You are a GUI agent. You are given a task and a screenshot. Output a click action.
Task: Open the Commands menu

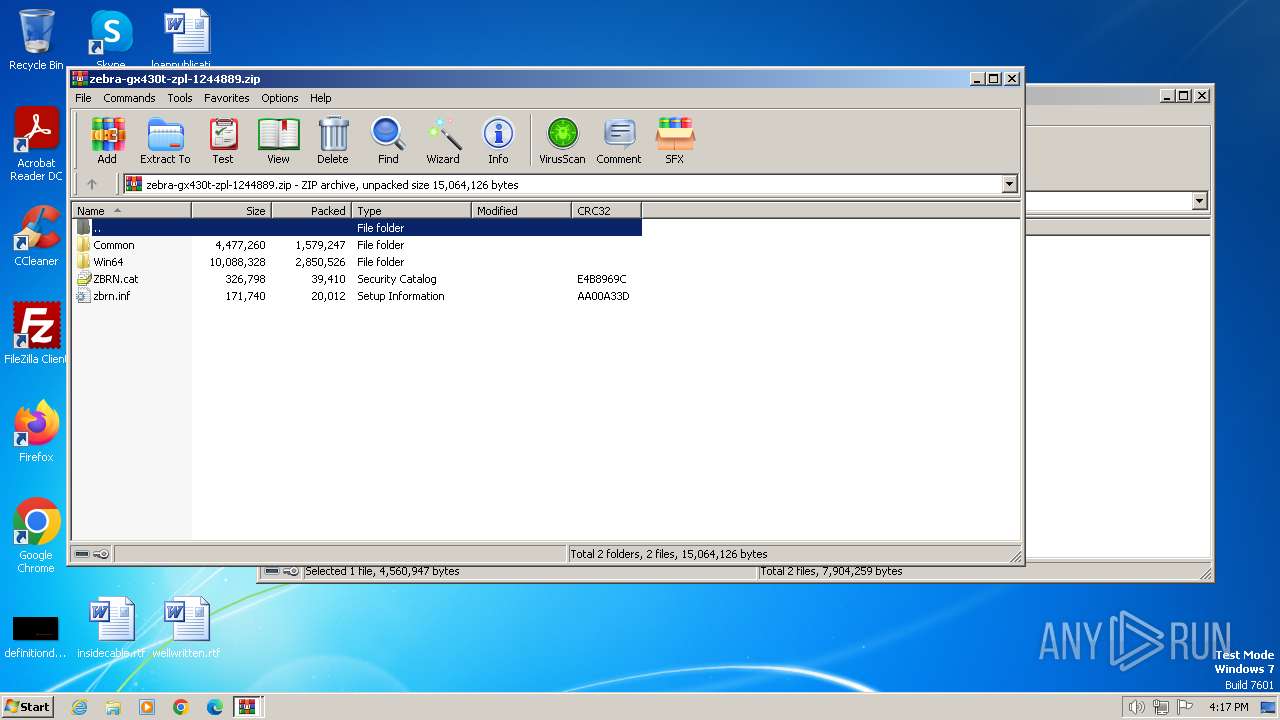[129, 98]
